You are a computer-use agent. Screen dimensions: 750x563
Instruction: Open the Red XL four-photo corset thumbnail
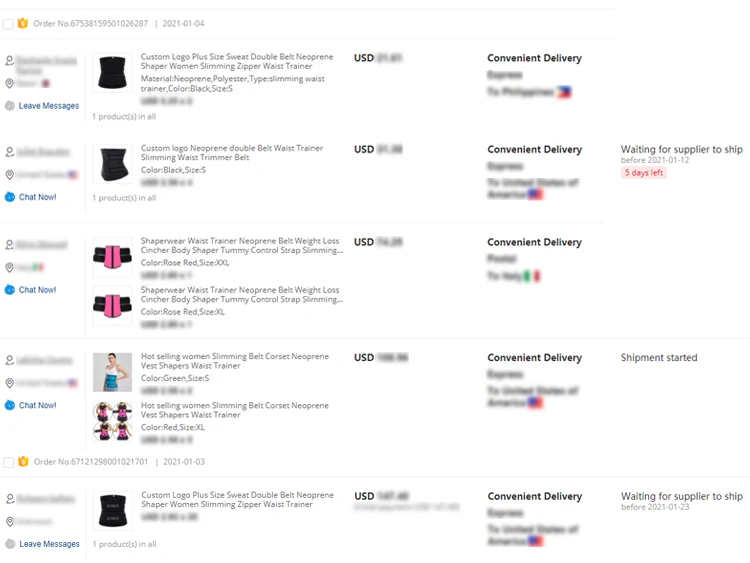click(112, 420)
